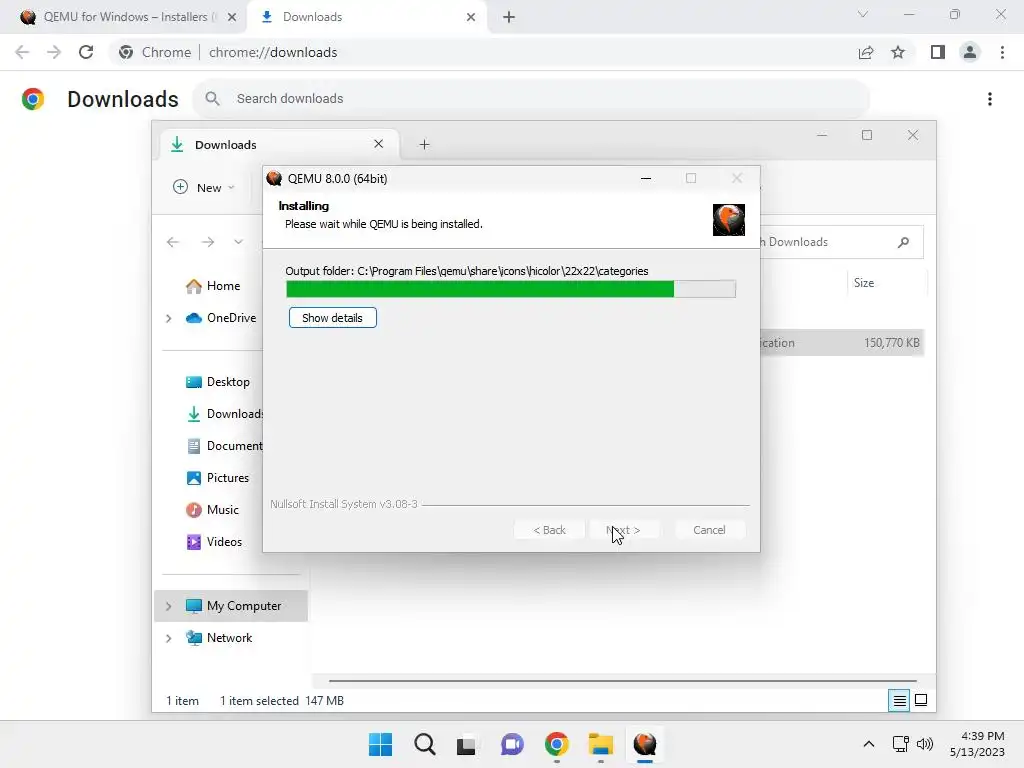Switch Explorer to details view

(899, 701)
